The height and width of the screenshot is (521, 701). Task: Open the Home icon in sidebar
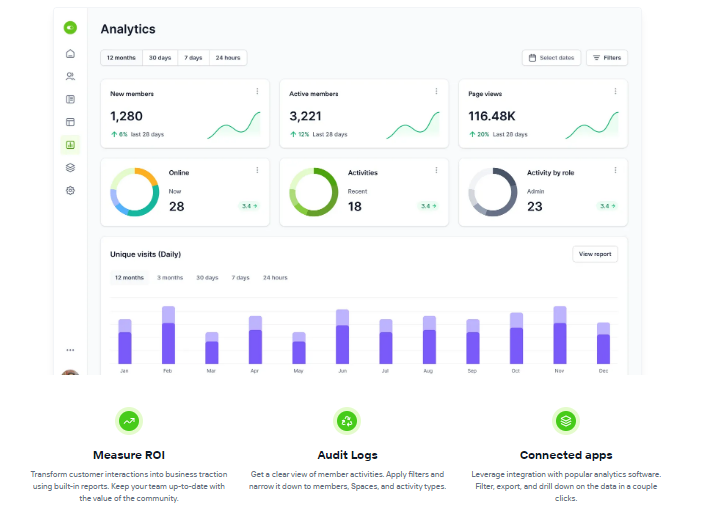(70, 54)
